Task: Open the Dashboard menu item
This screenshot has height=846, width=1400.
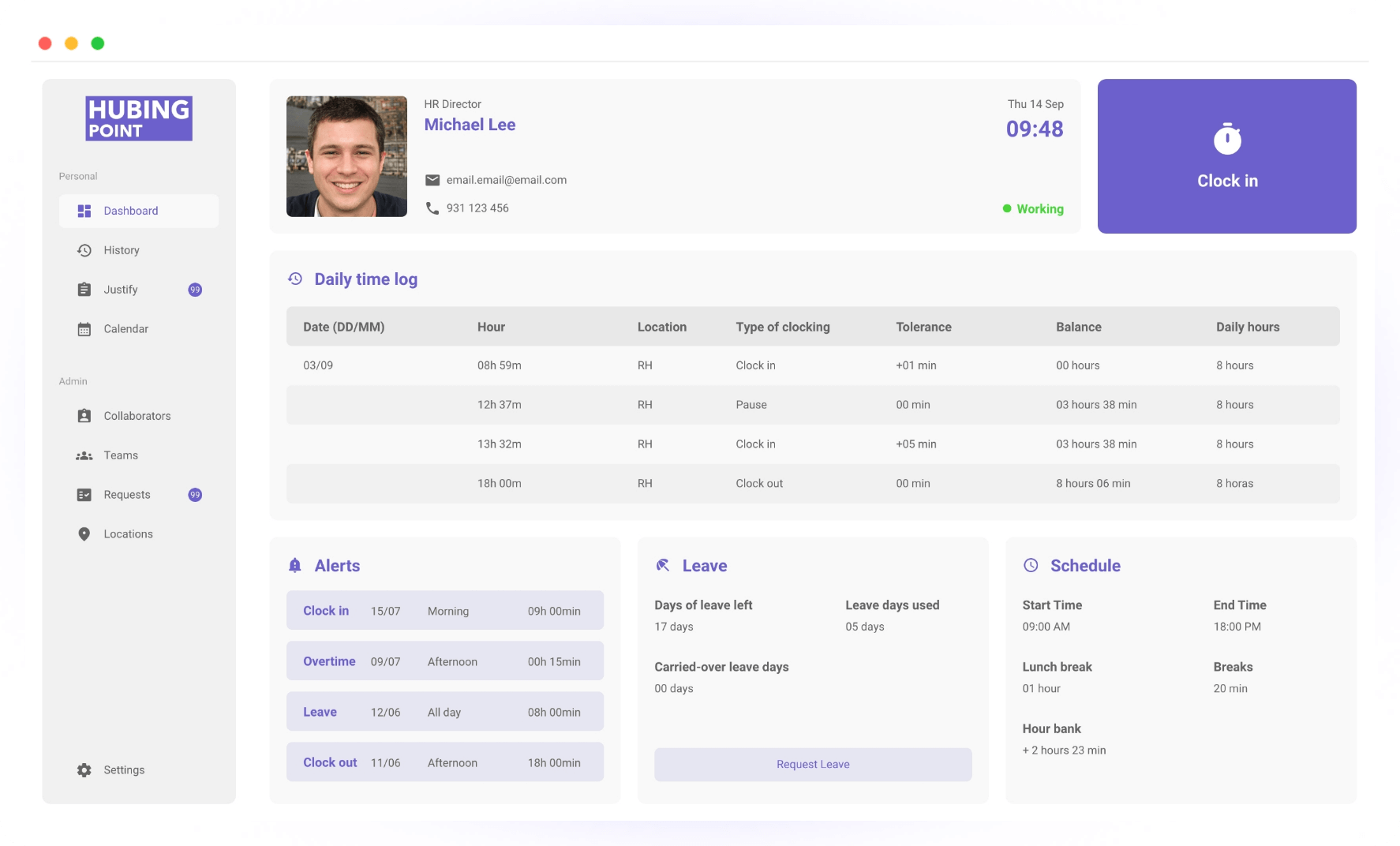Action: click(139, 211)
